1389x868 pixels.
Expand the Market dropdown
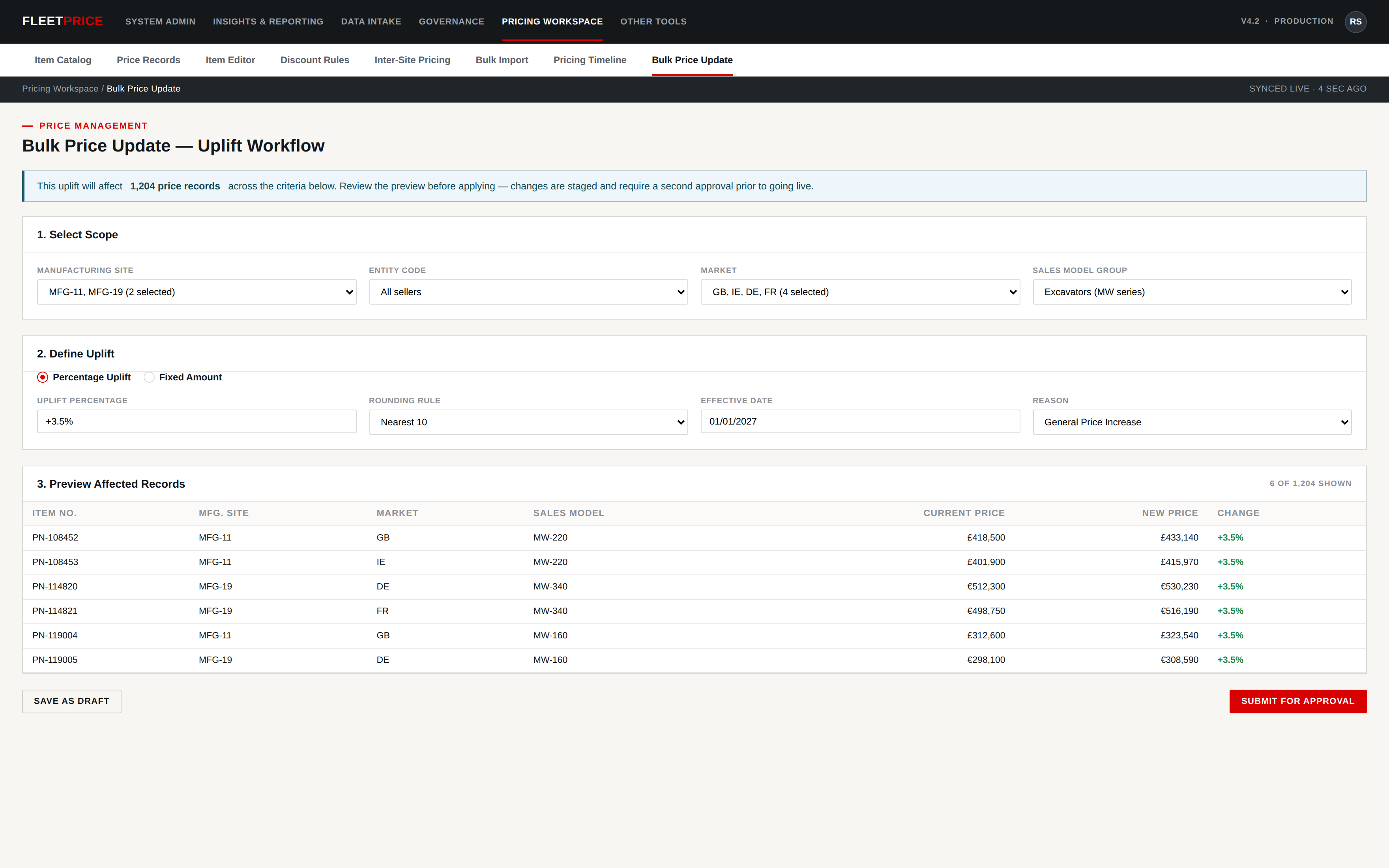pos(860,292)
